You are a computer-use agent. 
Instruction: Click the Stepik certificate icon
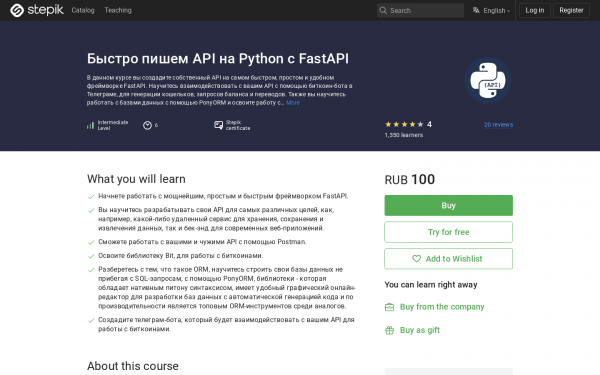coord(218,125)
